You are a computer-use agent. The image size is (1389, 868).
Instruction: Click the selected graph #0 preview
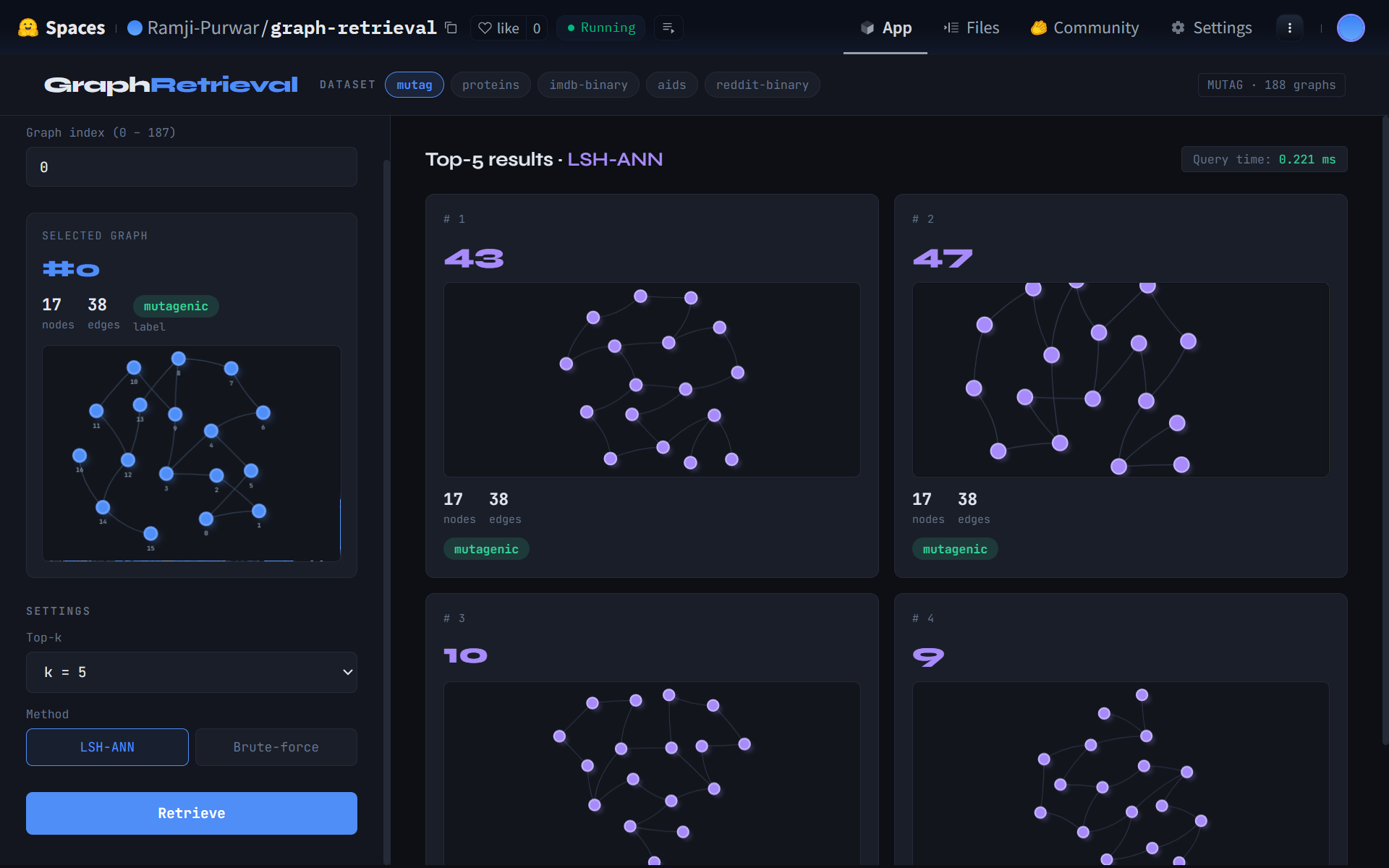[192, 453]
